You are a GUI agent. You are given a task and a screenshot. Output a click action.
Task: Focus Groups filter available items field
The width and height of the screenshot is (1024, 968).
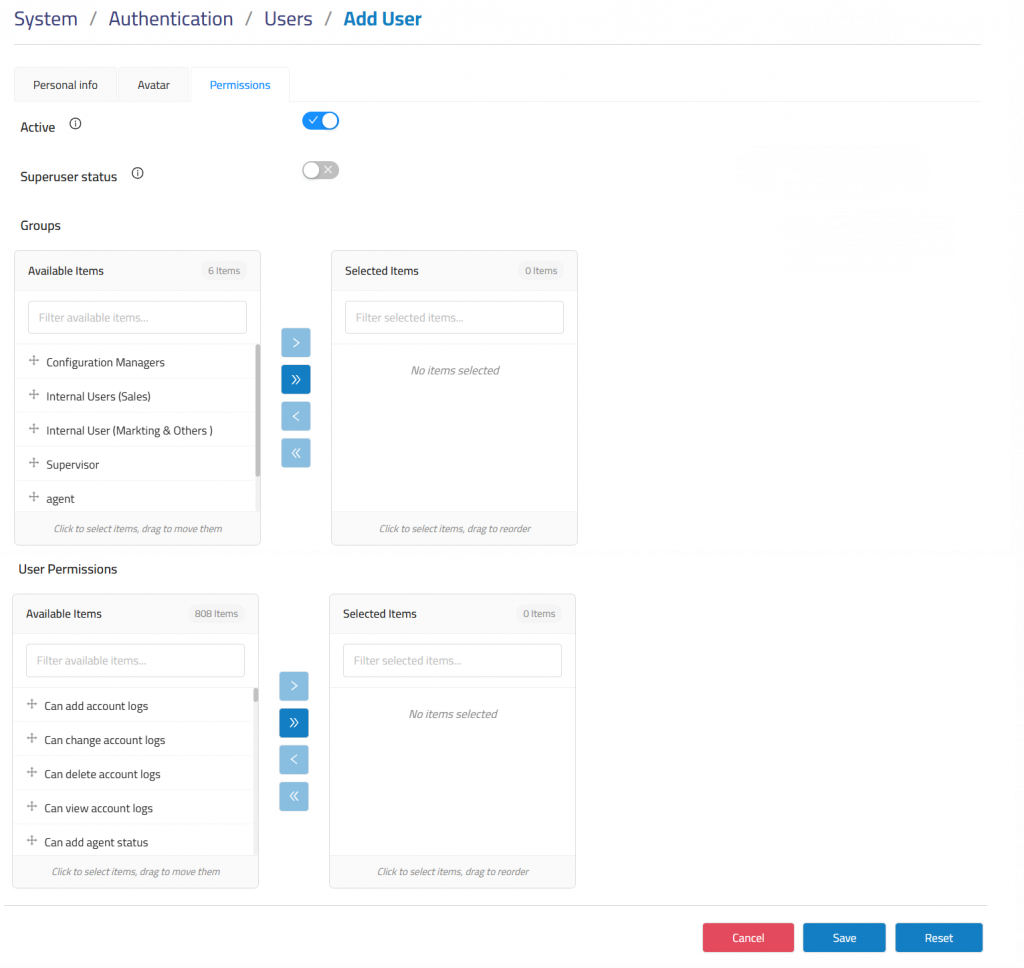[137, 317]
